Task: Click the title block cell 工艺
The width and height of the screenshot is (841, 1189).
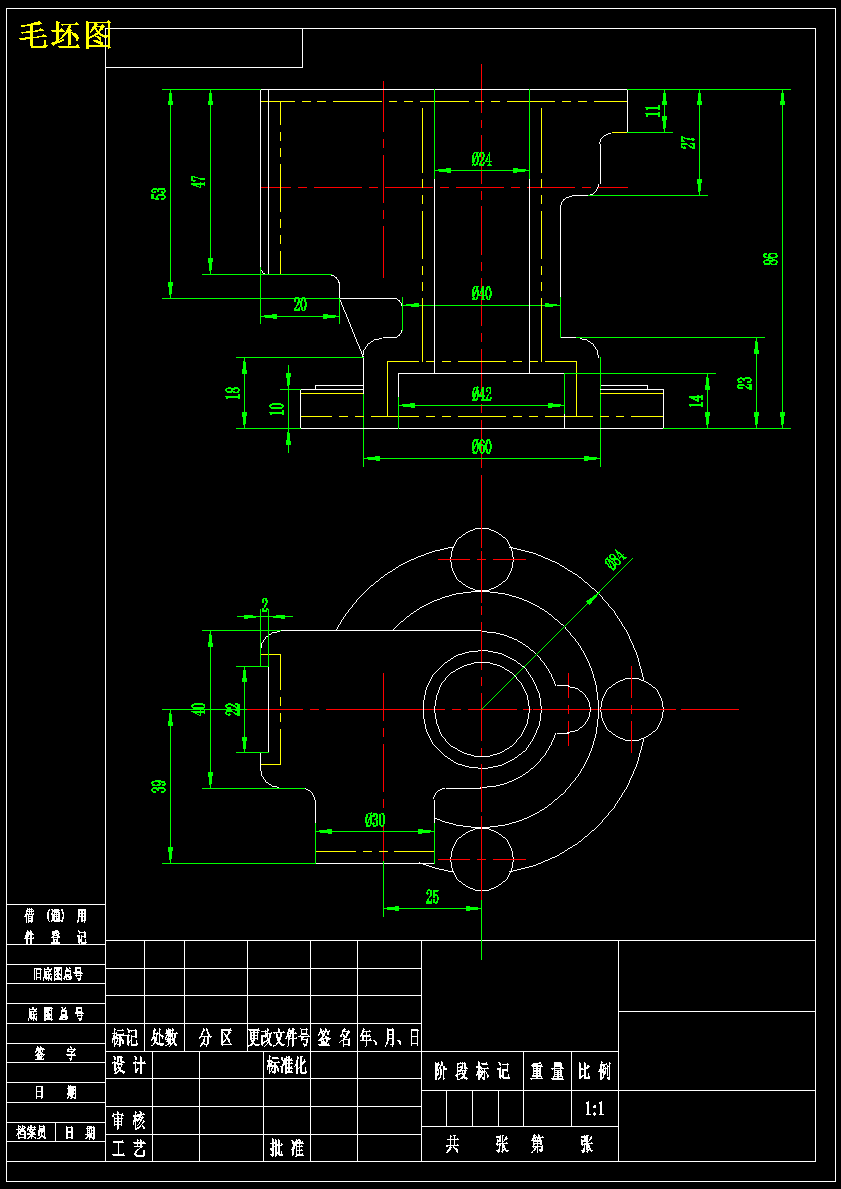Action: point(129,1148)
